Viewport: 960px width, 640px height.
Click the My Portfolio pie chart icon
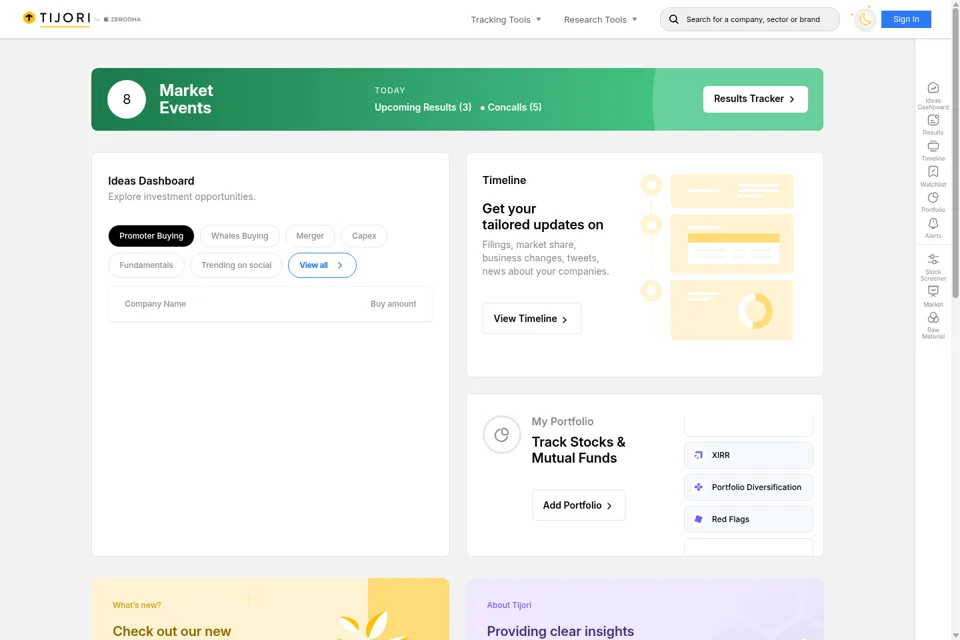tap(501, 435)
